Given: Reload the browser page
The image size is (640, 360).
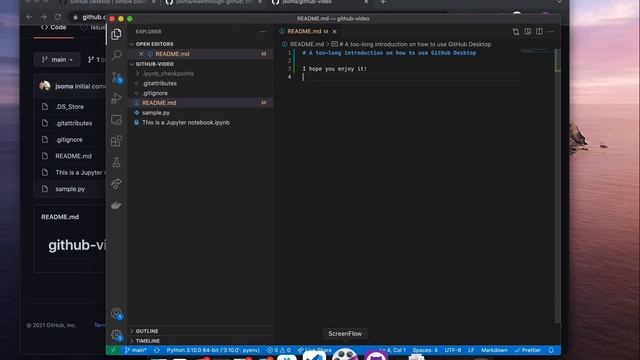Looking at the screenshot, I should [x=58, y=17].
